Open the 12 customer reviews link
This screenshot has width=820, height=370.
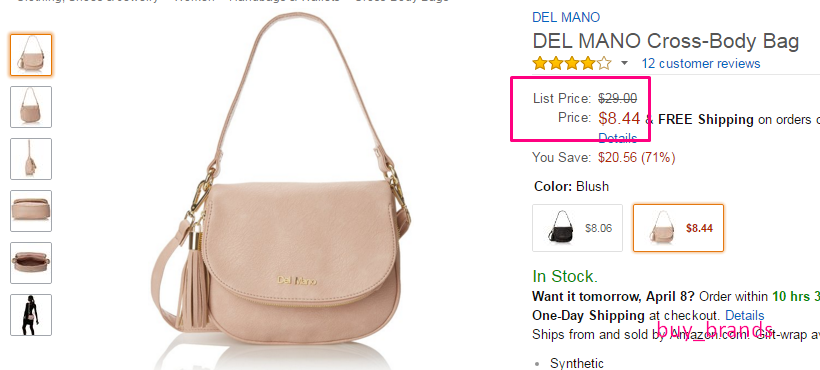coord(701,64)
